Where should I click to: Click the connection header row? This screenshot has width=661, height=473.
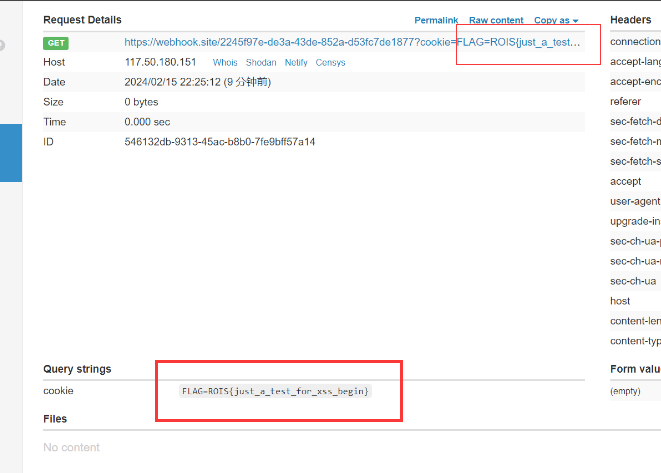[635, 42]
